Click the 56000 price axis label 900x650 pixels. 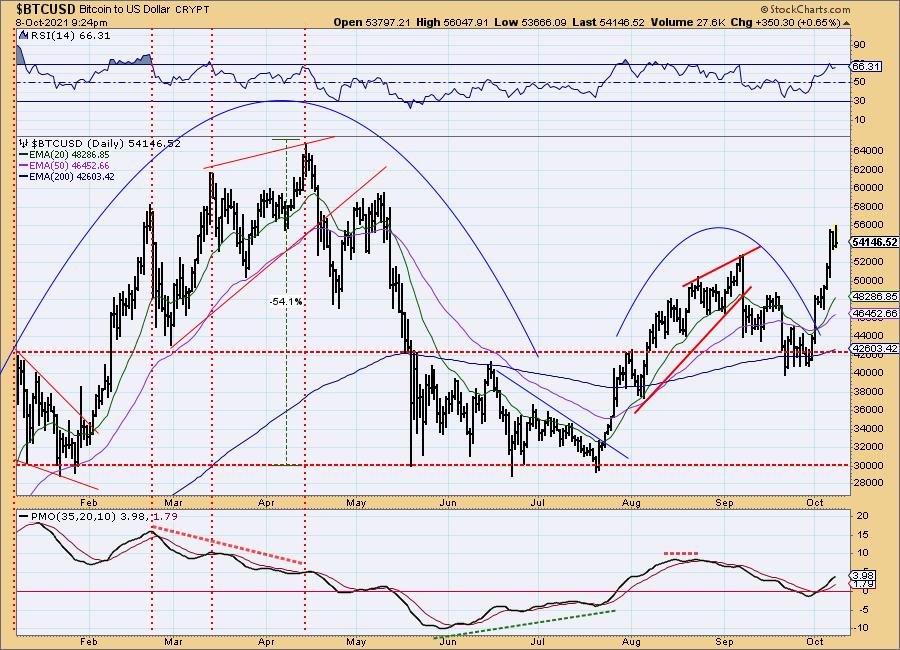[868, 225]
